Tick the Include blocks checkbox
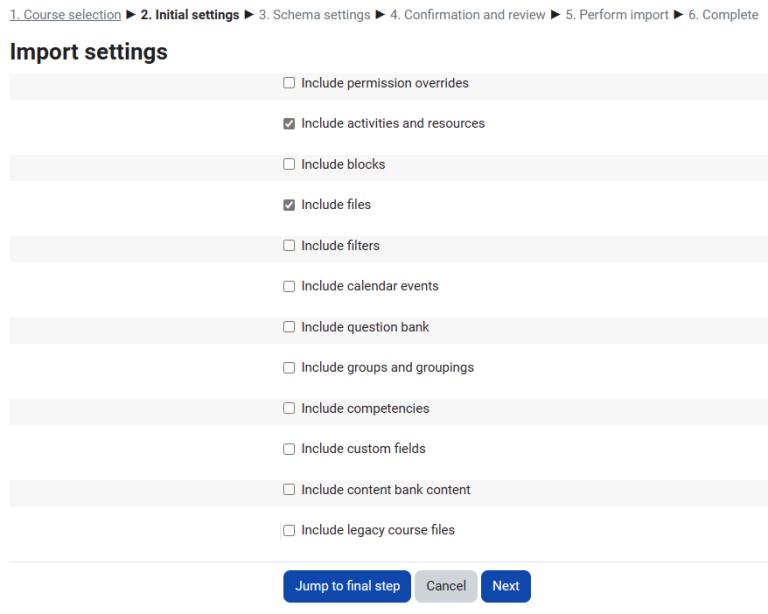 [x=289, y=165]
